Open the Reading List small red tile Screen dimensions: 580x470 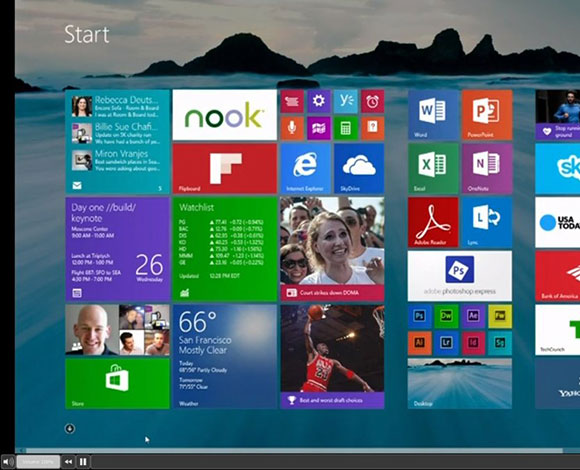(x=292, y=101)
